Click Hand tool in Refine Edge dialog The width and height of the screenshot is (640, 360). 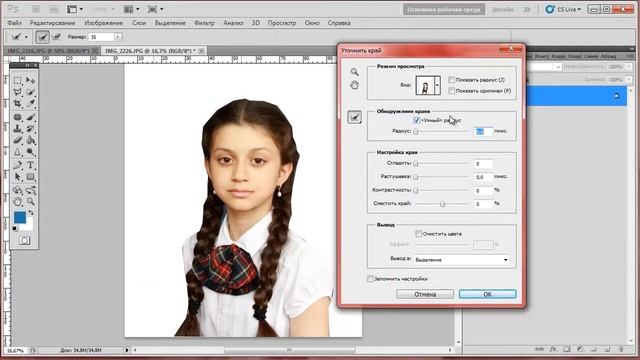pyautogui.click(x=354, y=85)
